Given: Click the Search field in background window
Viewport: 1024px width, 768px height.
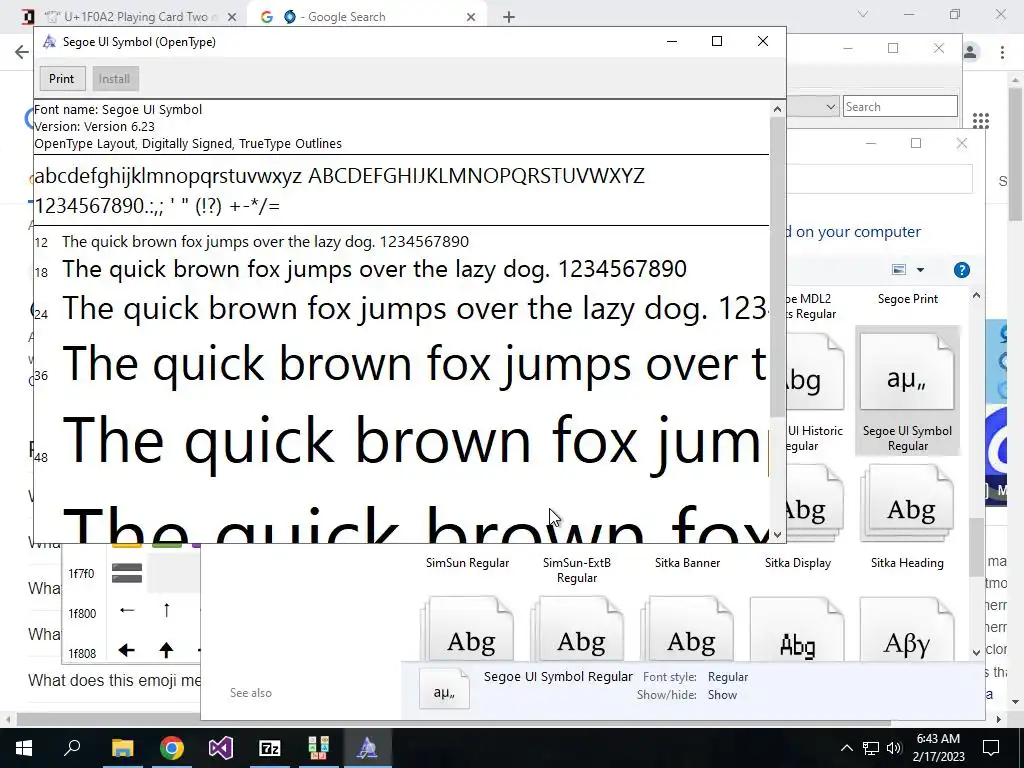Looking at the screenshot, I should [900, 106].
